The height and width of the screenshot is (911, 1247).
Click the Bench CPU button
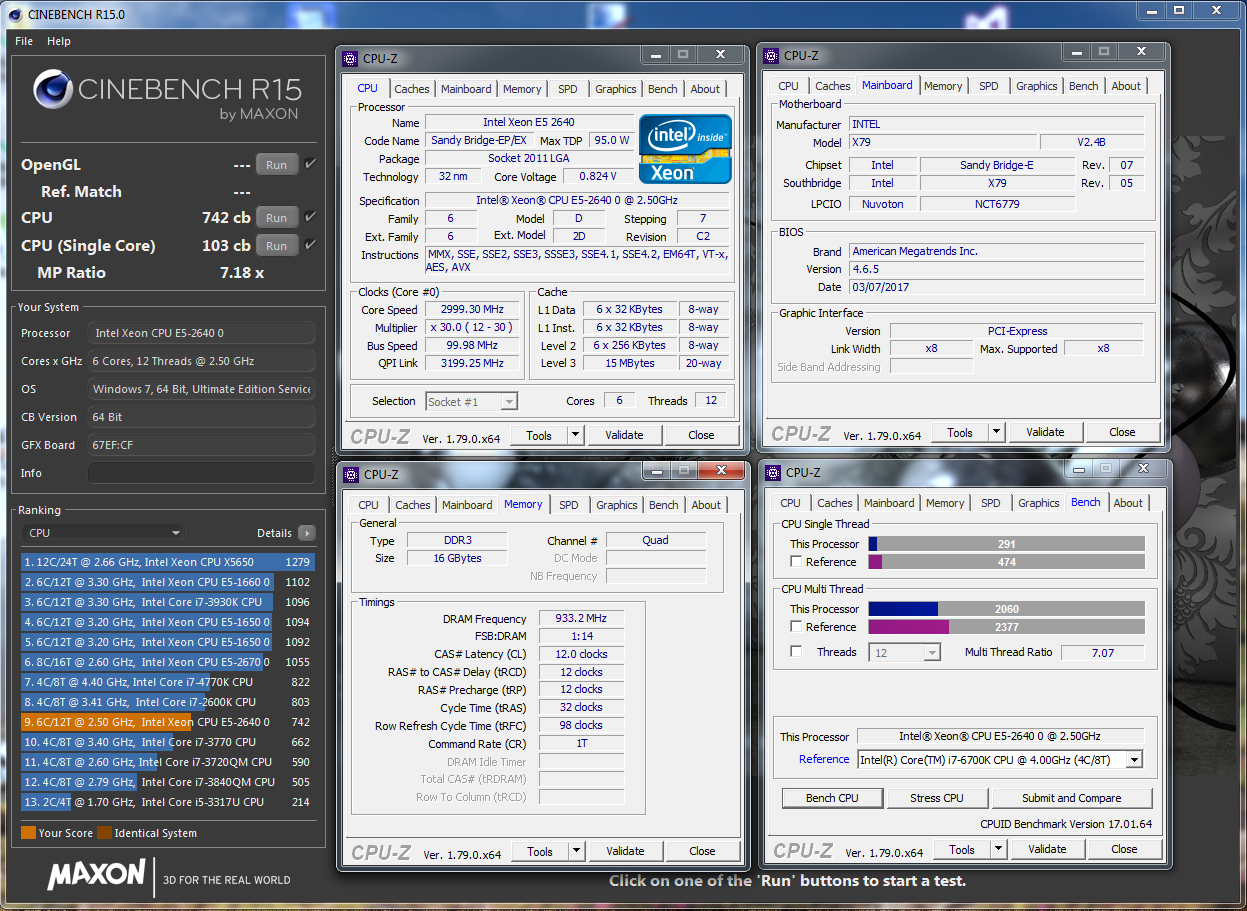tap(832, 798)
